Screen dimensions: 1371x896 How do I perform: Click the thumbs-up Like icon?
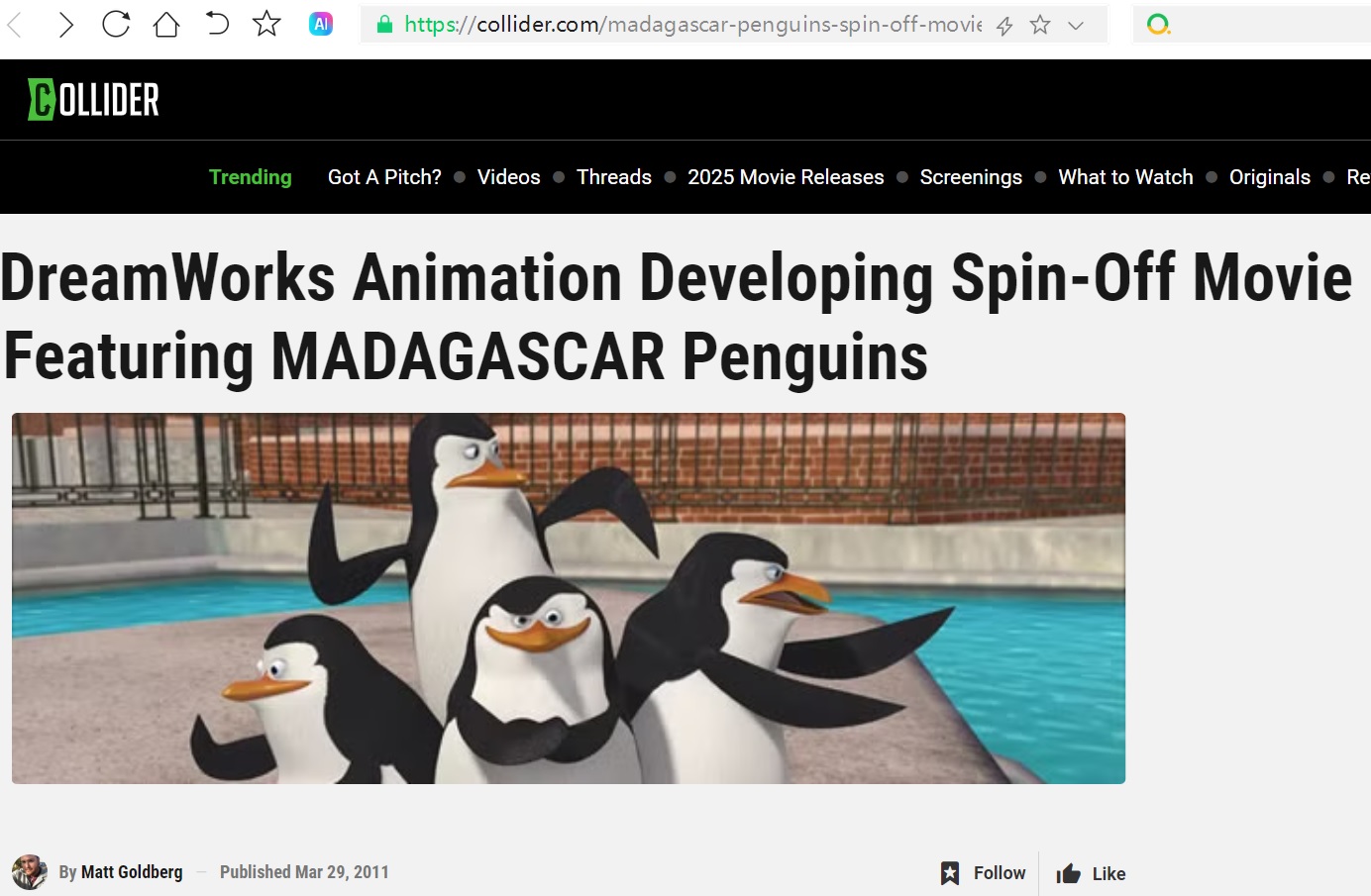point(1068,873)
